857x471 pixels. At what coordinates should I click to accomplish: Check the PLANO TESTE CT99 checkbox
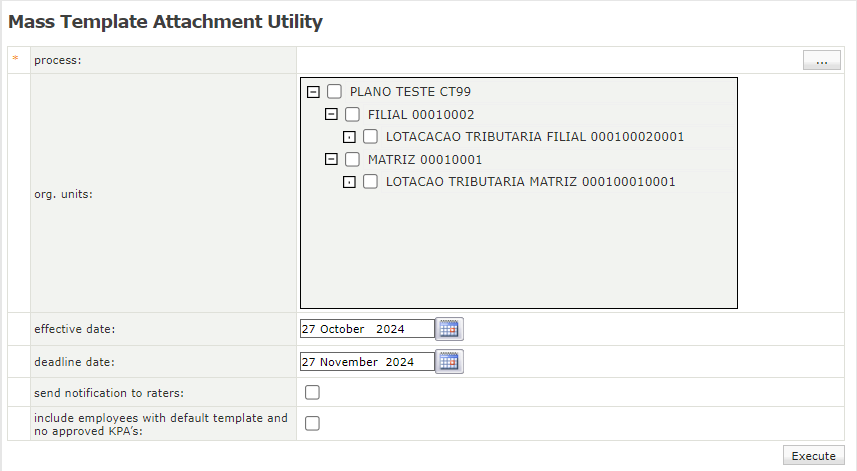click(335, 92)
